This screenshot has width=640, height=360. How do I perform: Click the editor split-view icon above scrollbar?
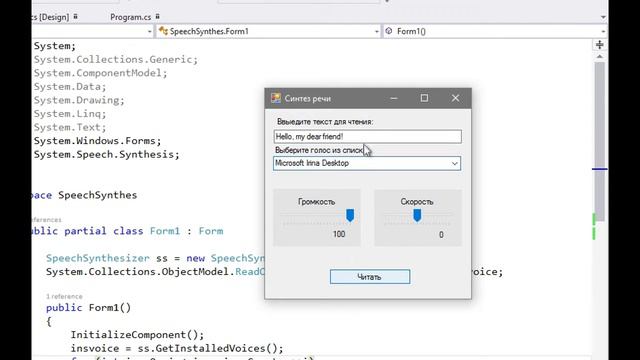(600, 45)
